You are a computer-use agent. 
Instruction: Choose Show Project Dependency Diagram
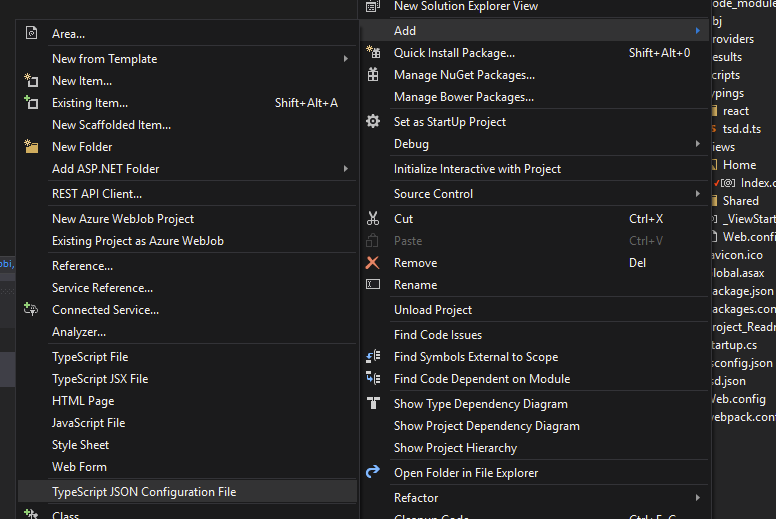tap(534, 425)
